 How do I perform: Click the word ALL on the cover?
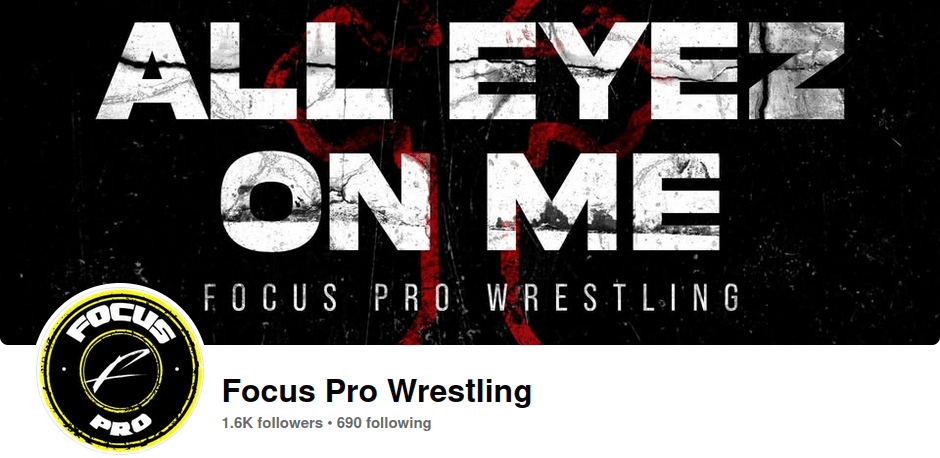tap(245, 71)
